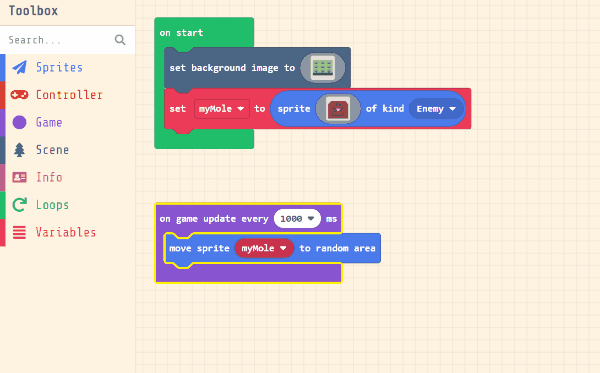Screen dimensions: 600x373
Task: Open the Sprites category label
Action: point(59,67)
